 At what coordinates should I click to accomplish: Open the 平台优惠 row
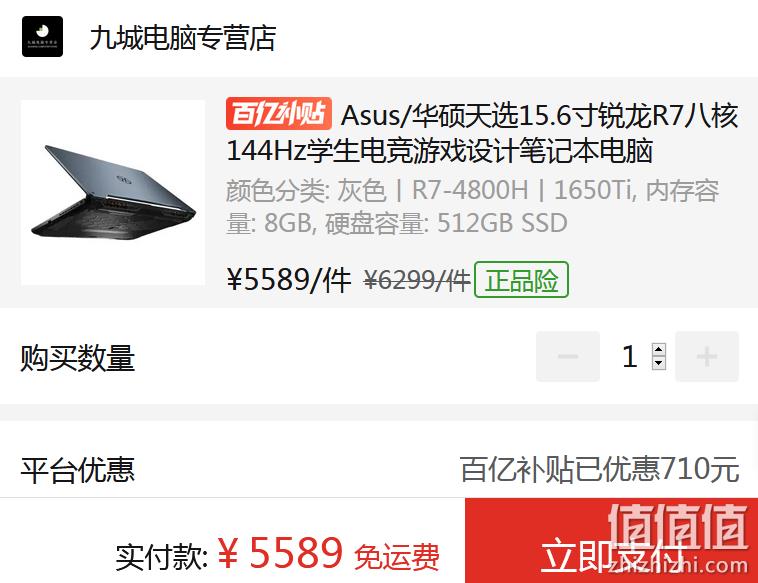(x=379, y=469)
